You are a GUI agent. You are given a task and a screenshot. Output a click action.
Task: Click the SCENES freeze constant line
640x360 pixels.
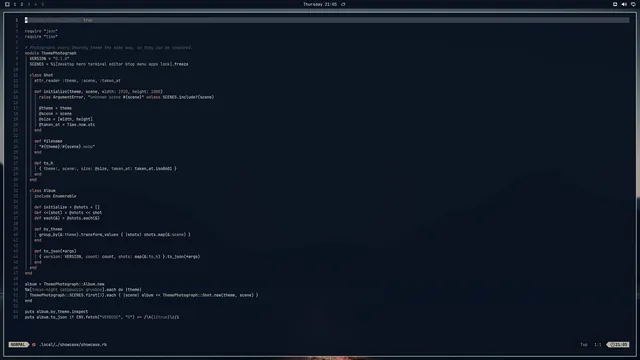[x=109, y=64]
